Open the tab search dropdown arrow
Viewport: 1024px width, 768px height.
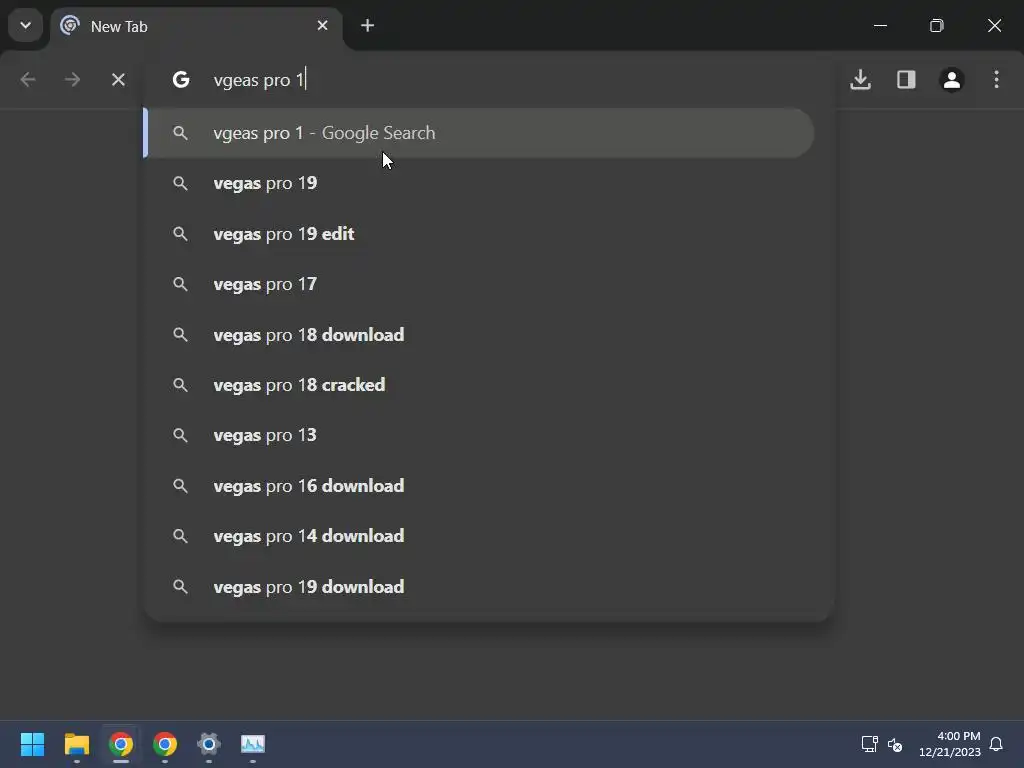point(25,26)
